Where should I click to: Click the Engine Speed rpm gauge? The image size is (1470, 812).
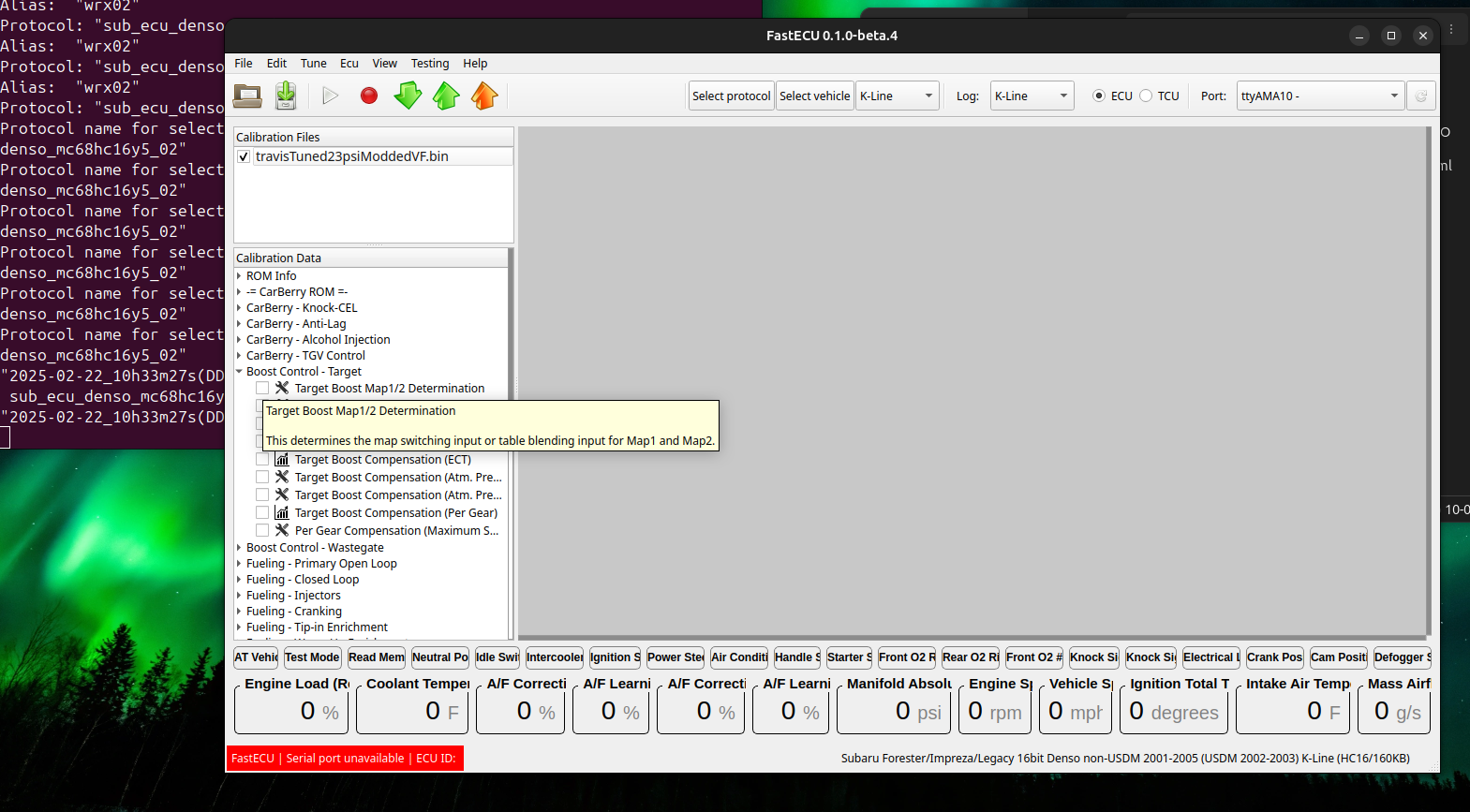[x=995, y=705]
